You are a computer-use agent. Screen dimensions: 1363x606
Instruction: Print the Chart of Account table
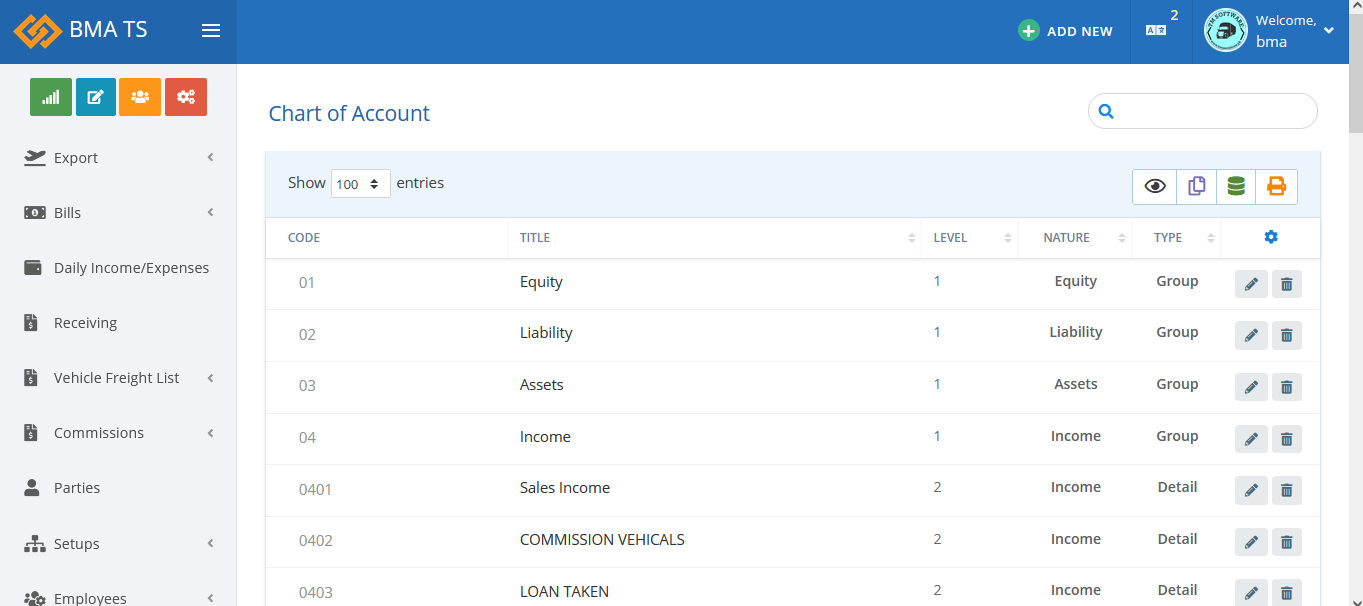coord(1276,186)
